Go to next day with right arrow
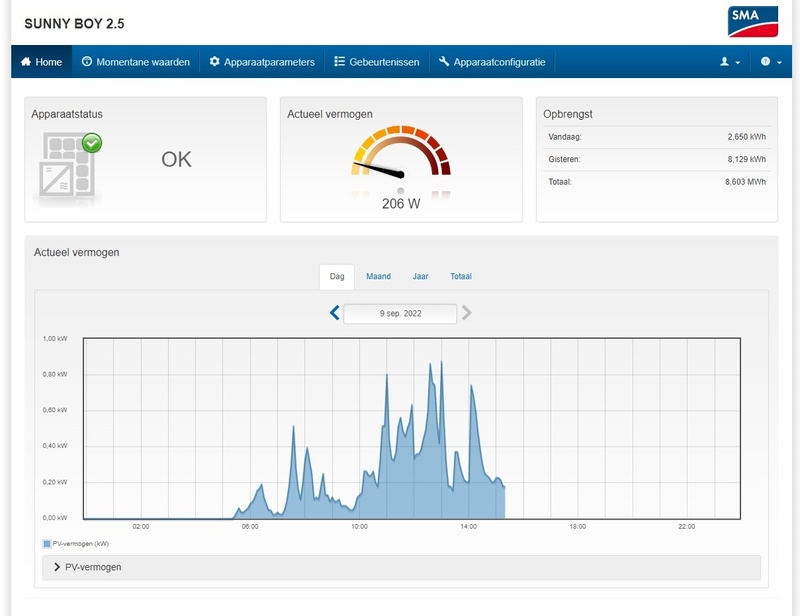This screenshot has height=616, width=800. tap(466, 313)
